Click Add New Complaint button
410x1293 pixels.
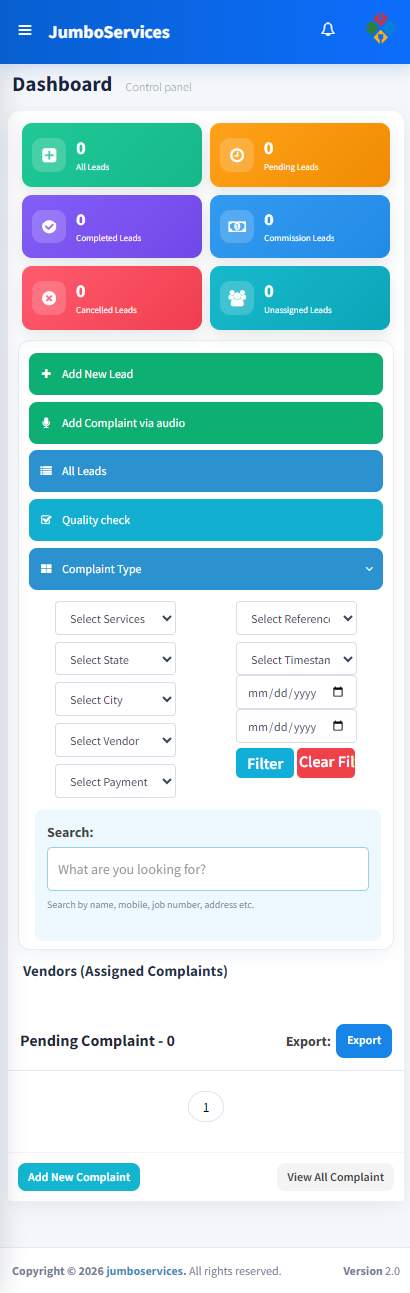(79, 1177)
